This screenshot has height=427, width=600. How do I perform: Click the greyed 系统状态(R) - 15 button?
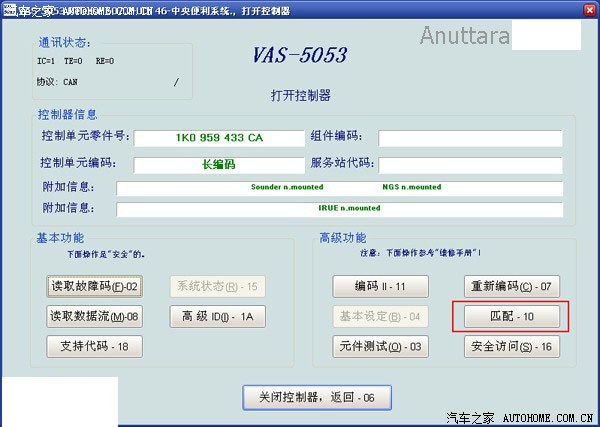point(217,286)
